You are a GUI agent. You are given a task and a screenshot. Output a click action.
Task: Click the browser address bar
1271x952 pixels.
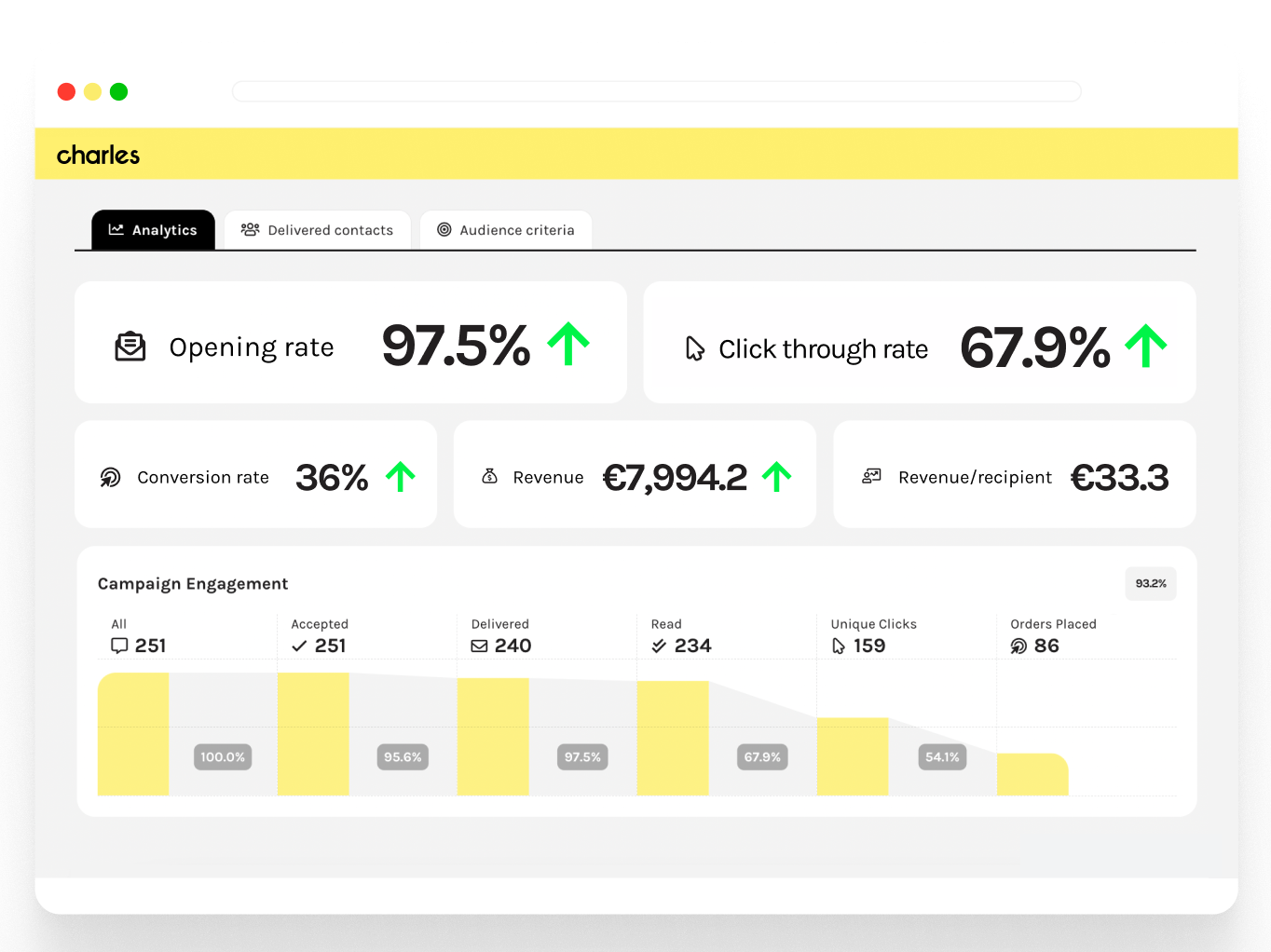pos(656,90)
